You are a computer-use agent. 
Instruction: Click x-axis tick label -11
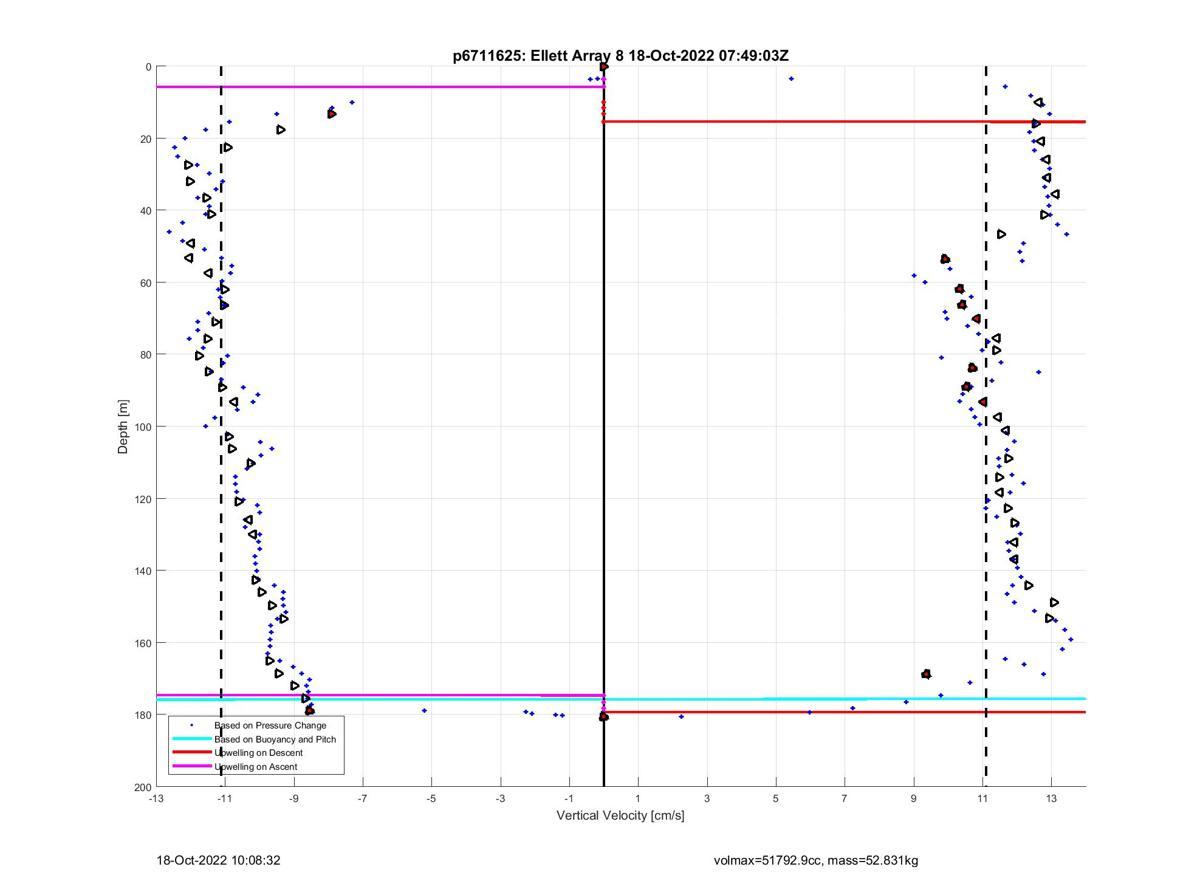click(x=225, y=798)
